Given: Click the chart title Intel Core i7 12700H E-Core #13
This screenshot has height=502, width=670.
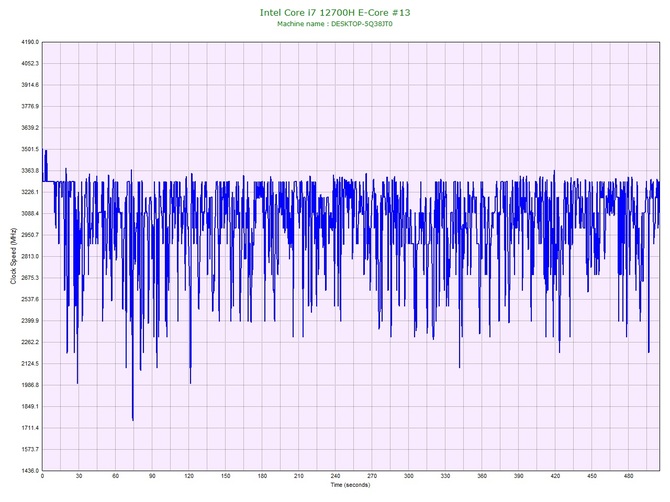Looking at the screenshot, I should (x=335, y=12).
